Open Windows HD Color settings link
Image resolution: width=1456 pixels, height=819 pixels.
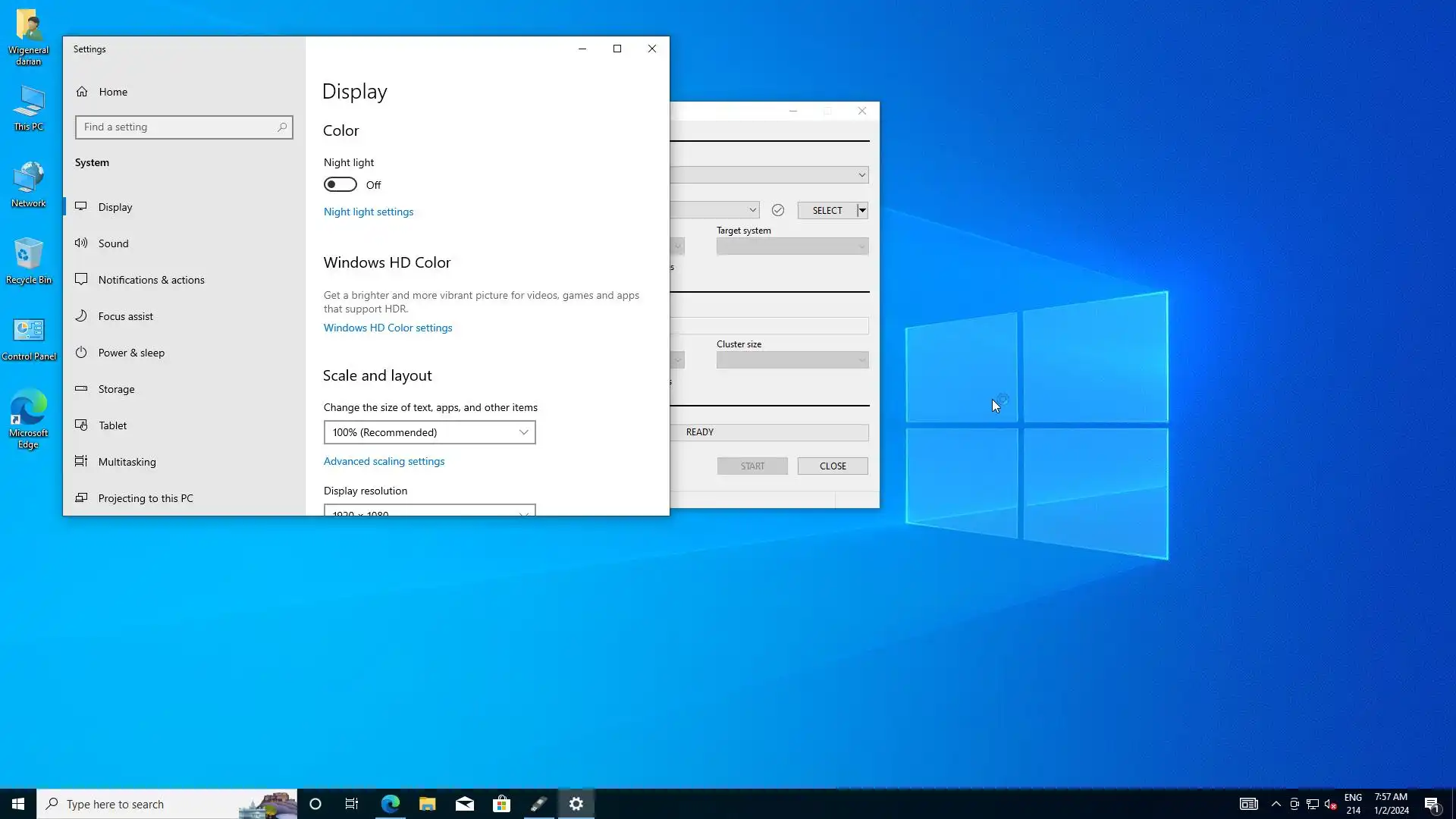[388, 328]
